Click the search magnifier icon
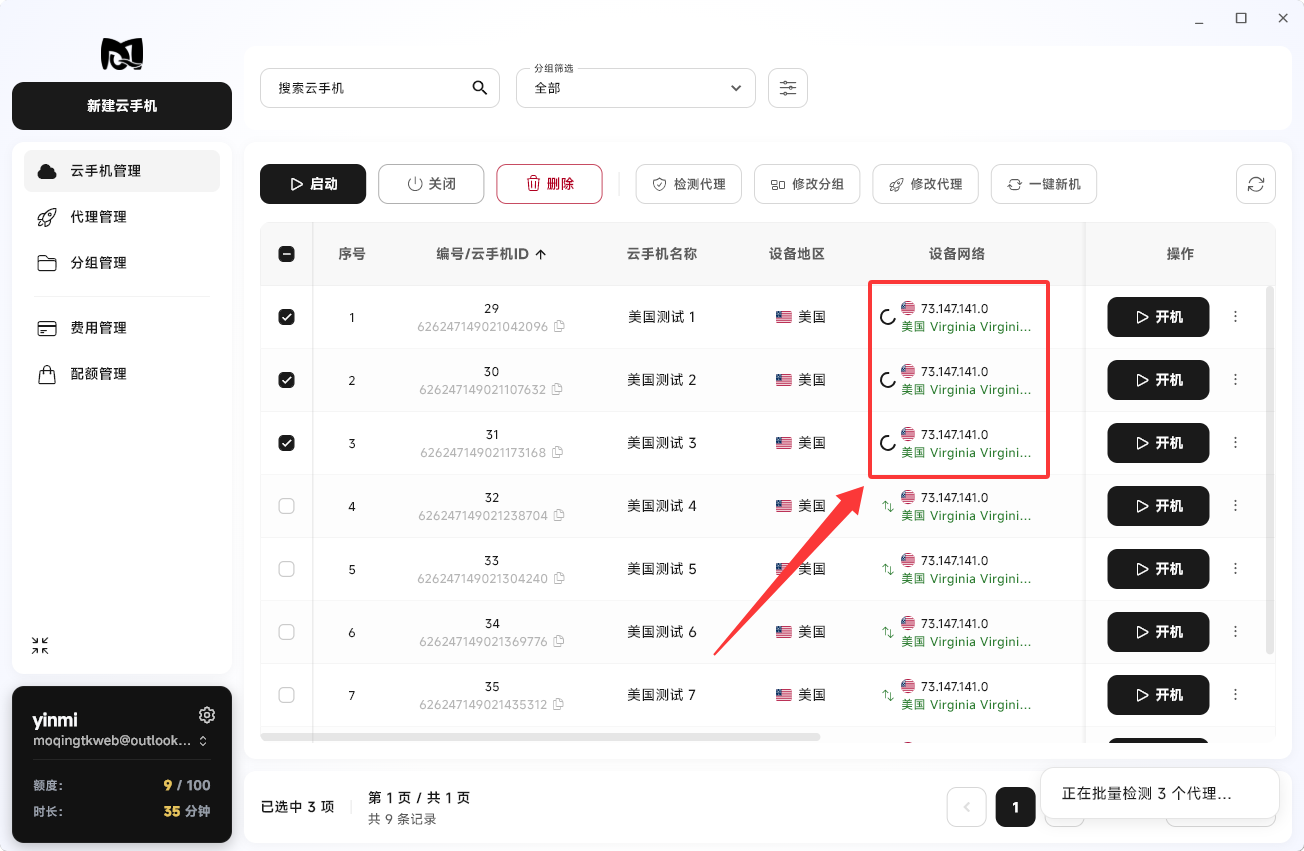 tap(480, 88)
